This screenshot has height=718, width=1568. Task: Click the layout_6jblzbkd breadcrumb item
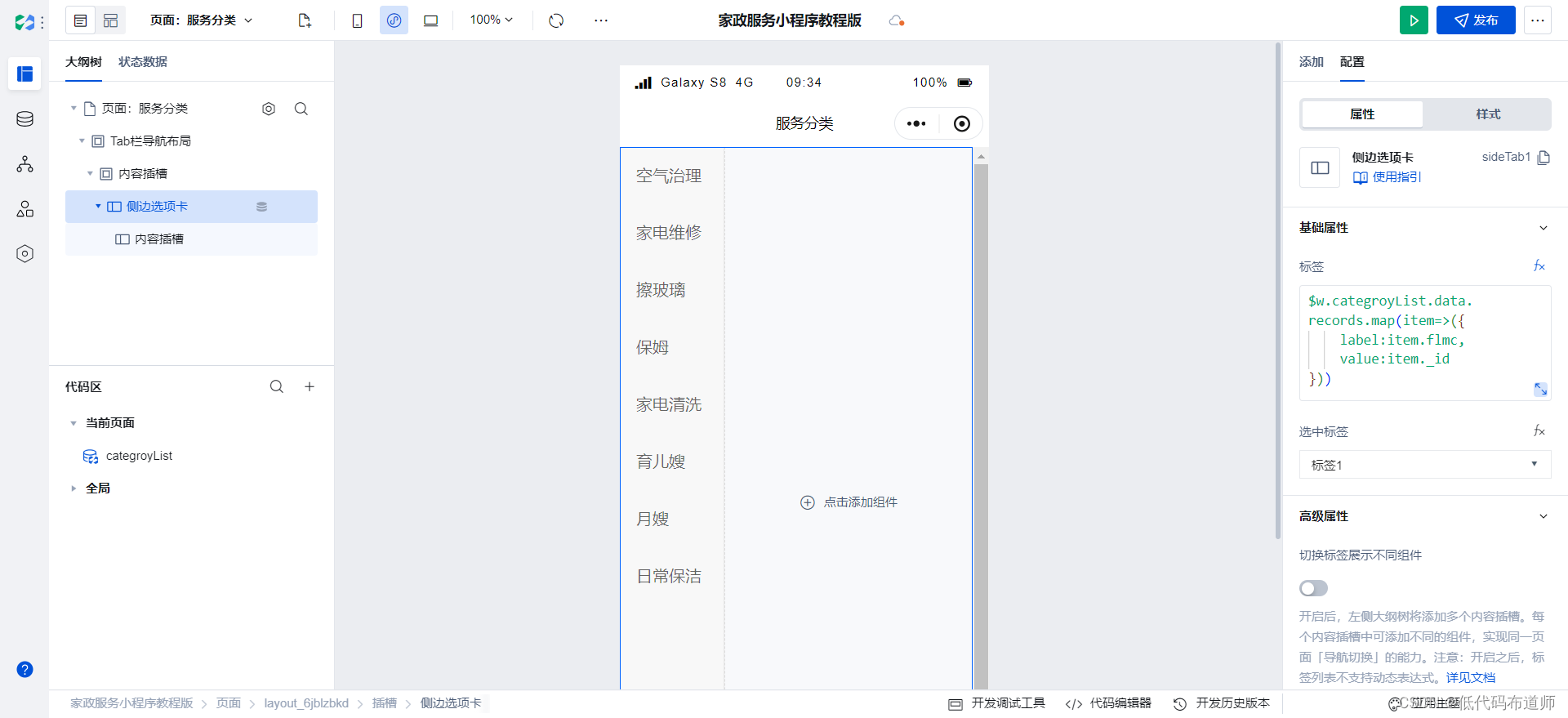306,703
